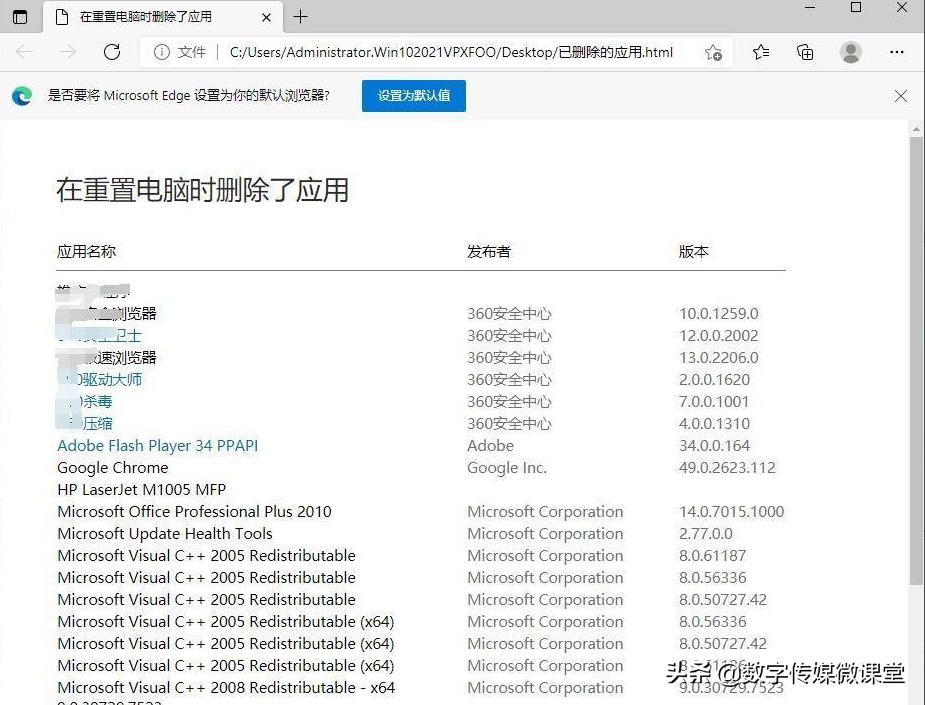The height and width of the screenshot is (705, 925).
Task: Click the 文件 site information icon
Action: 163,52
